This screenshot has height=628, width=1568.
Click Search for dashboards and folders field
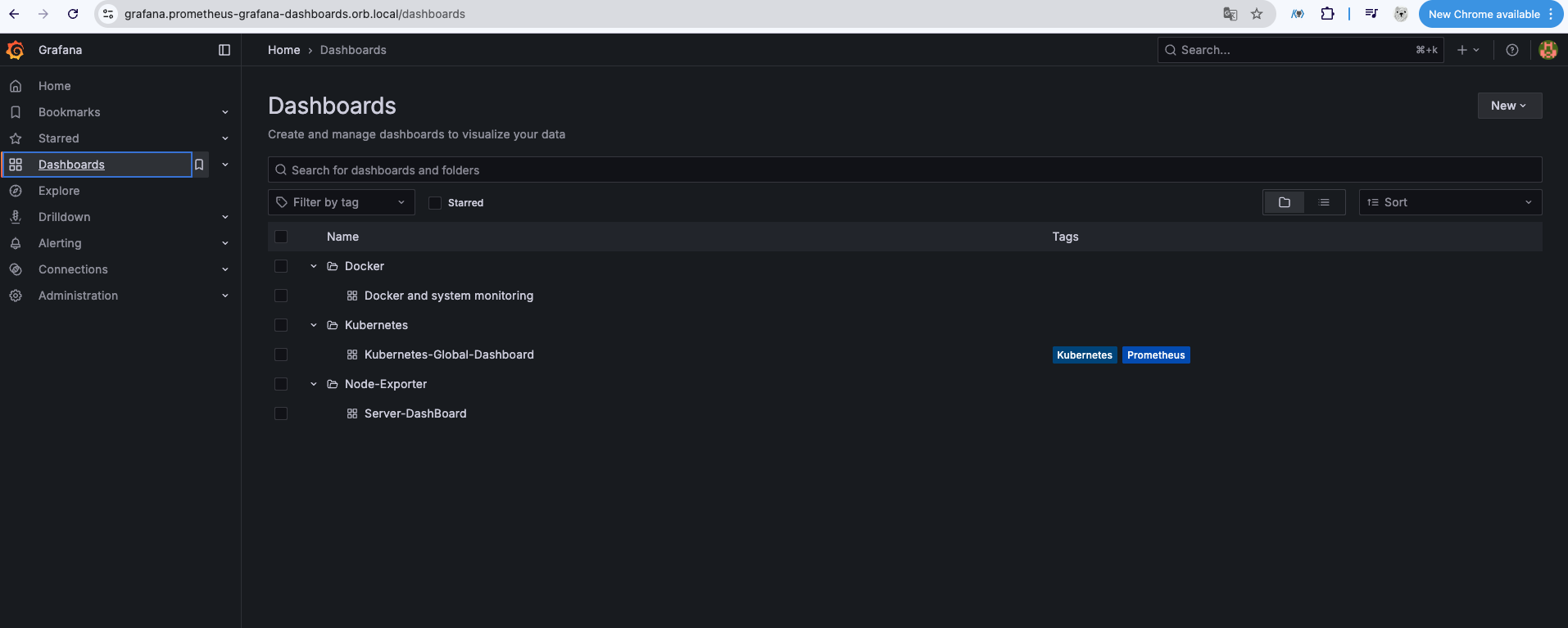tap(904, 169)
